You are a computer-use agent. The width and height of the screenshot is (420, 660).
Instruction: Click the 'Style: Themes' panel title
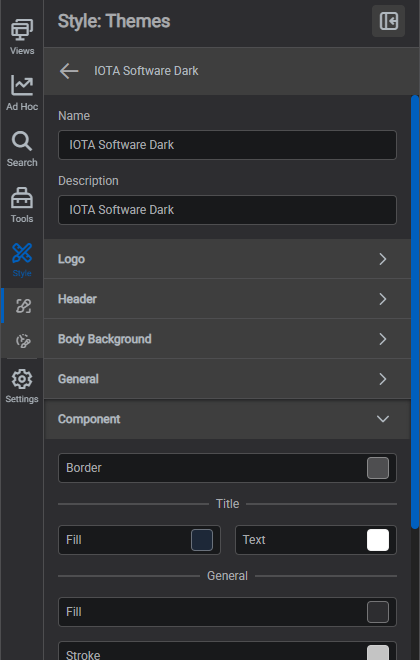114,21
